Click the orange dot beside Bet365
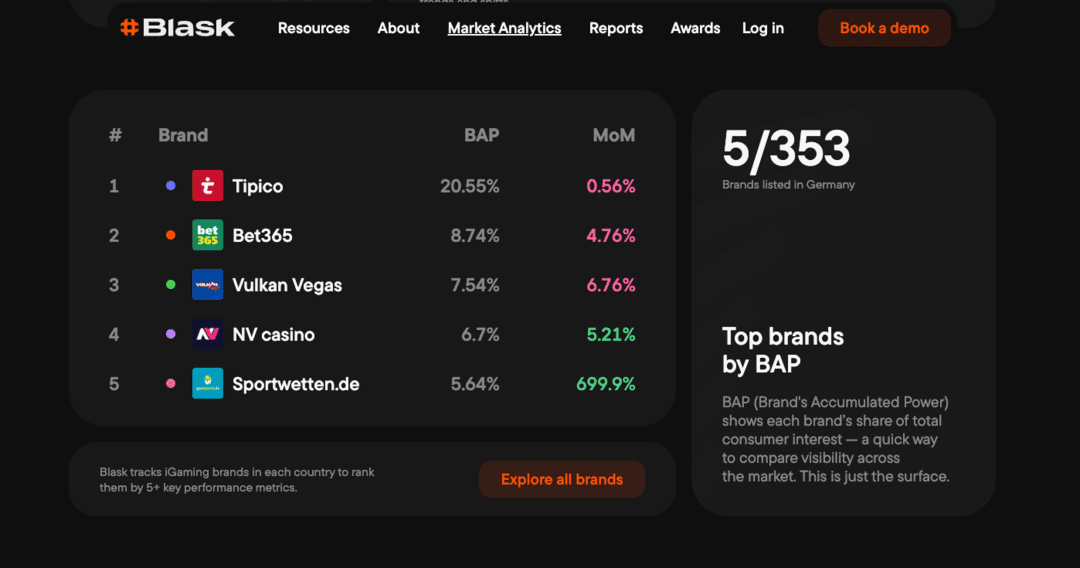Screen dimensions: 1080x568 [171, 235]
